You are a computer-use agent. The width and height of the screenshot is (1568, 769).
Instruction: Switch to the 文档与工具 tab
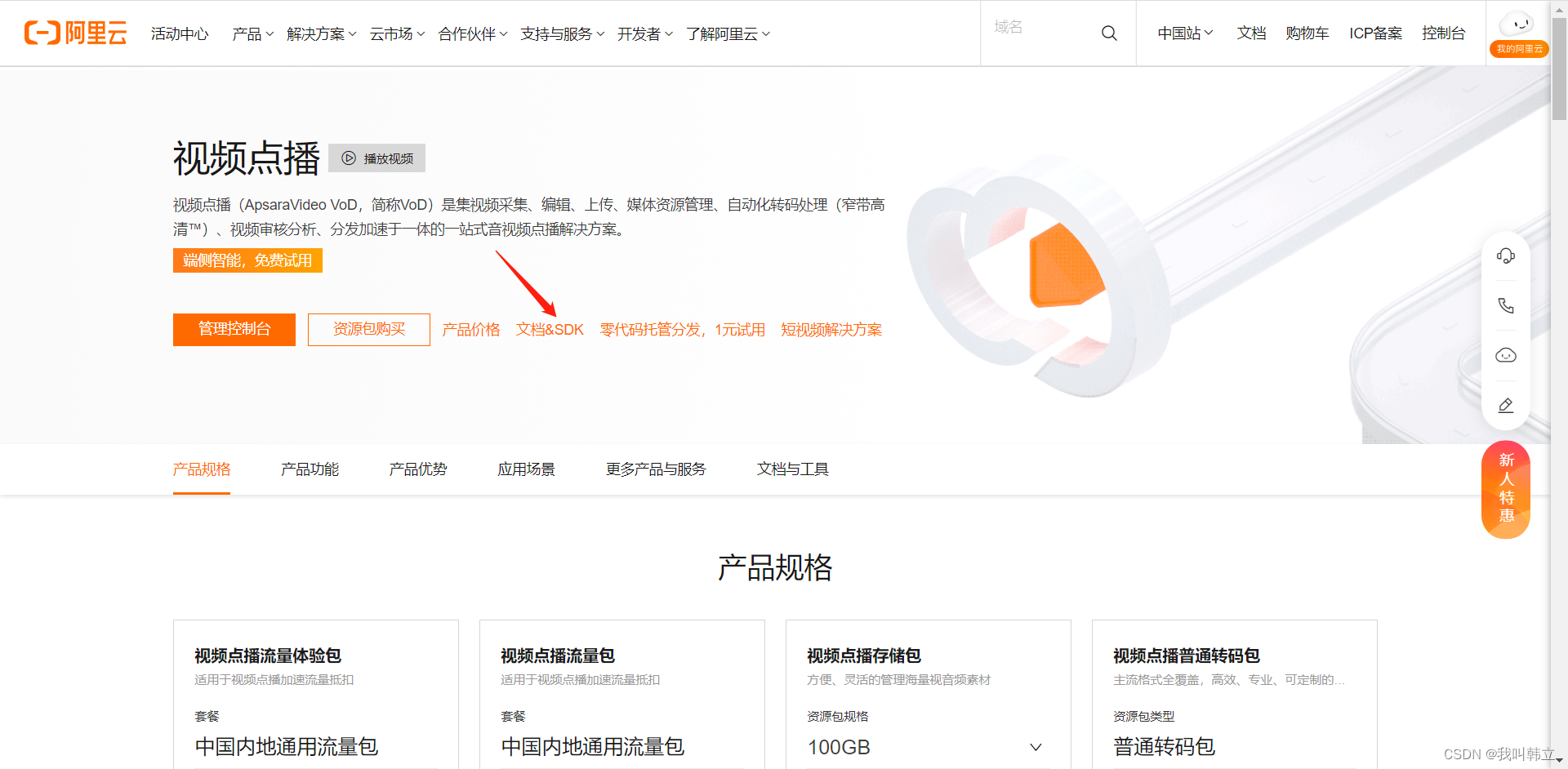(x=793, y=469)
